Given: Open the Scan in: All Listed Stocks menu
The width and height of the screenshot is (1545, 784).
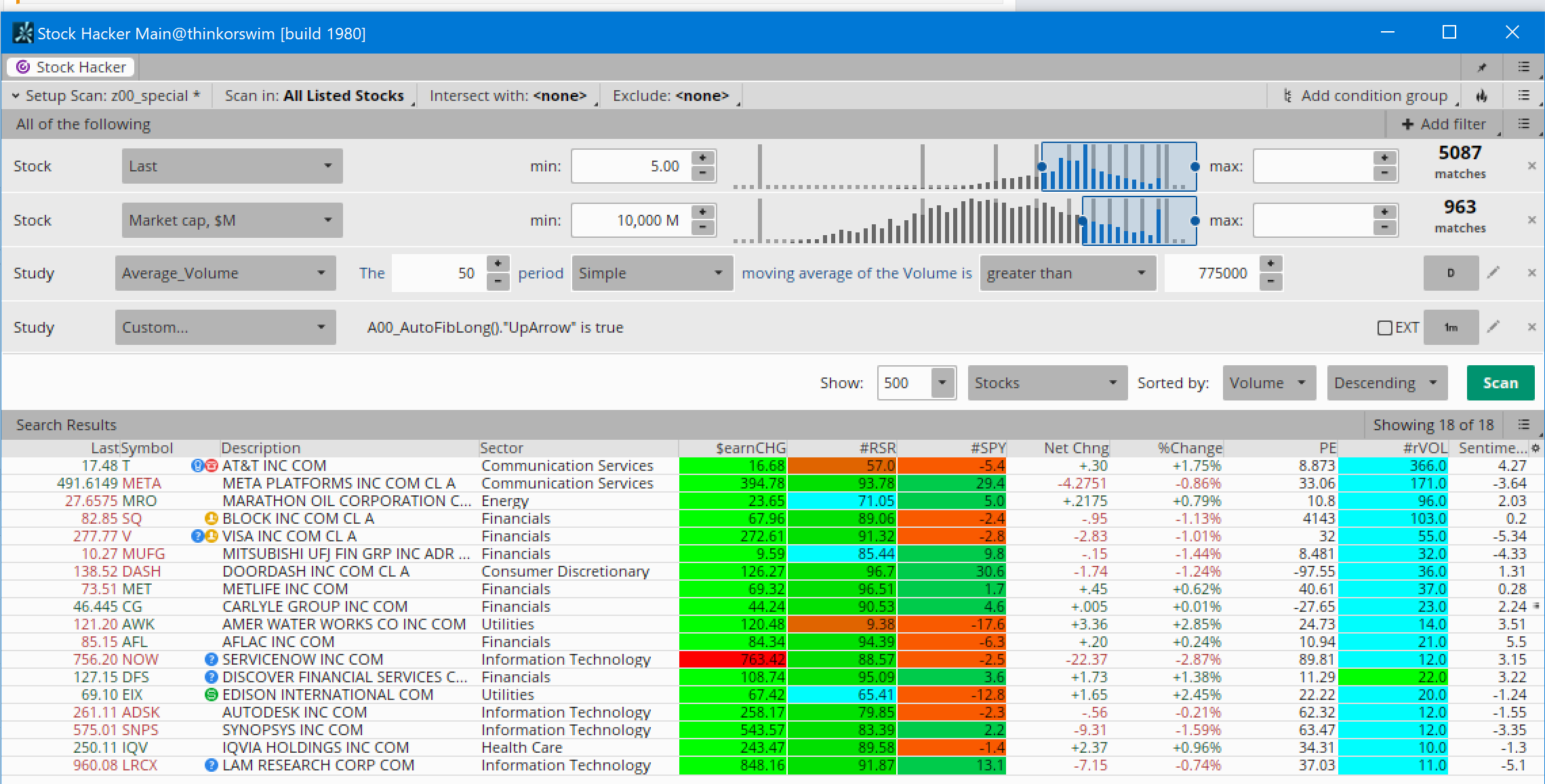Looking at the screenshot, I should pos(315,96).
